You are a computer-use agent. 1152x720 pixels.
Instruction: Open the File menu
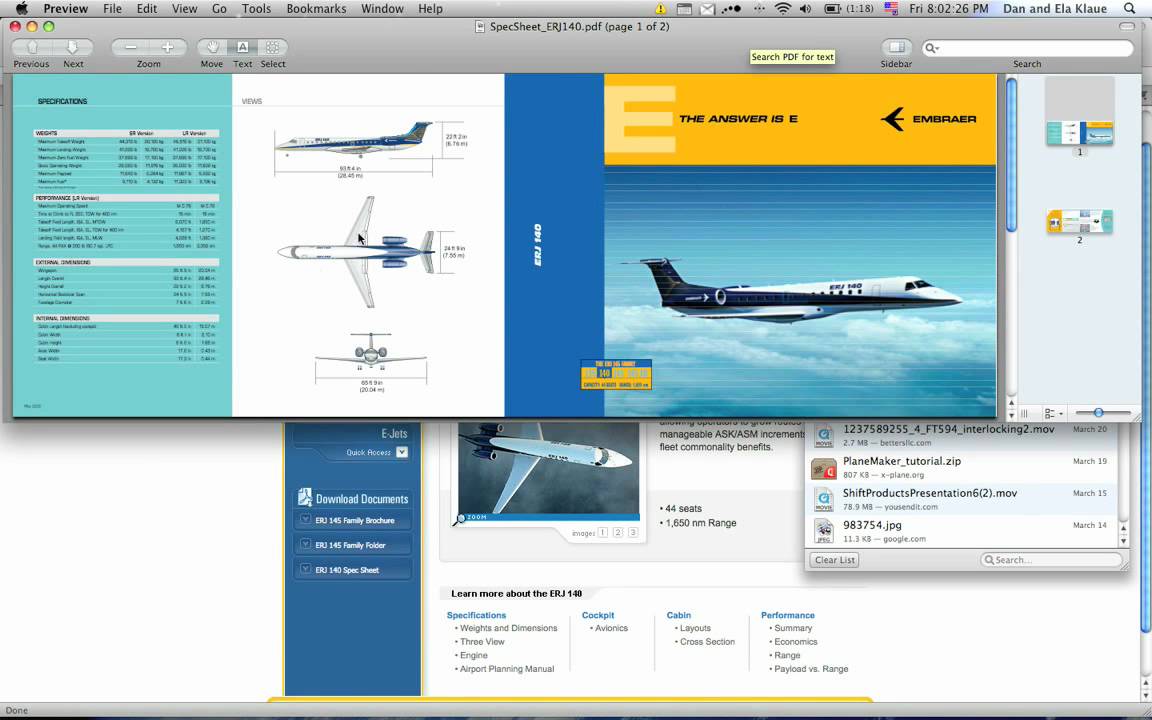(x=112, y=9)
